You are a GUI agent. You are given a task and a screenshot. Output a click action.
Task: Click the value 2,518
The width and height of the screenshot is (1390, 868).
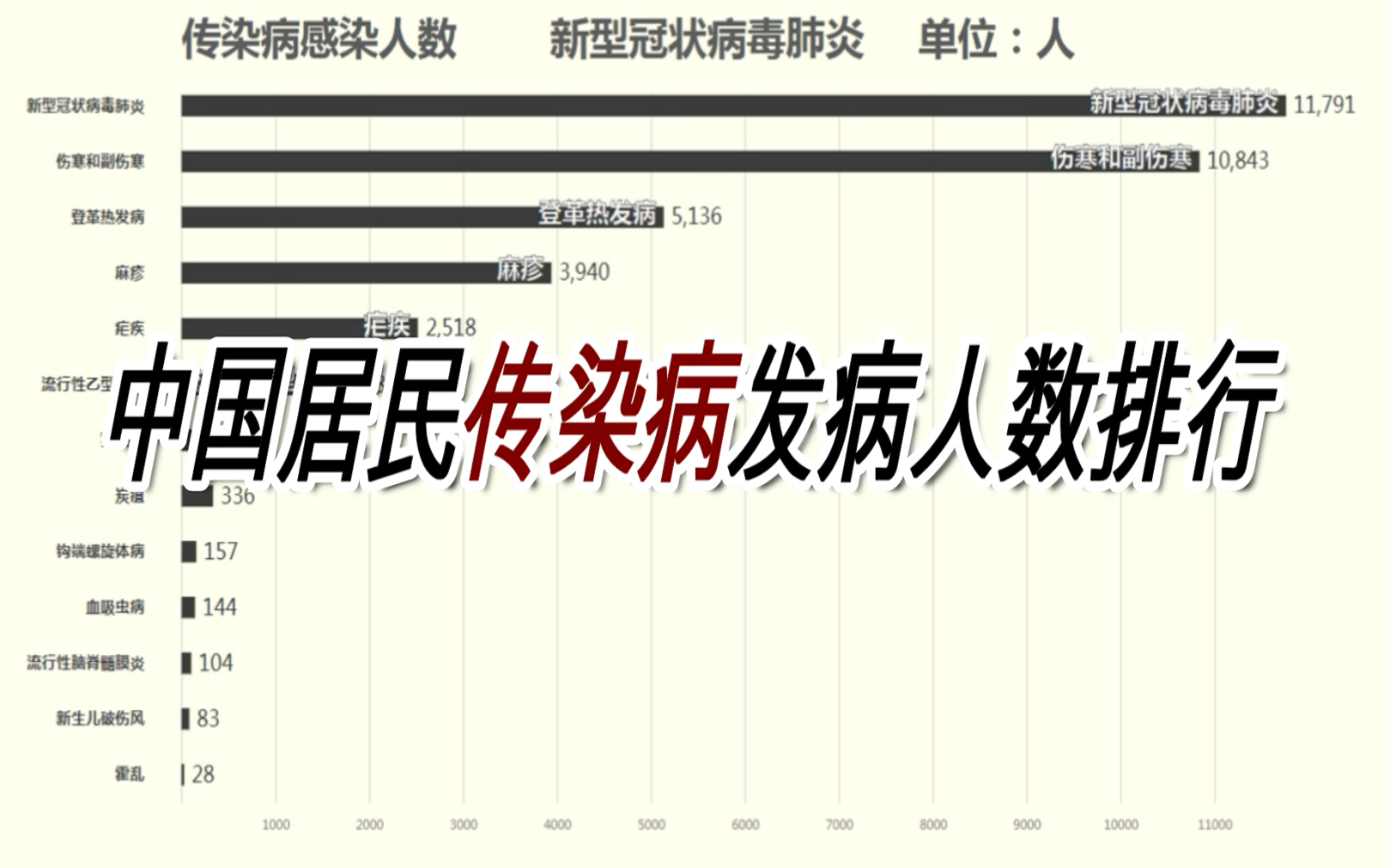click(x=451, y=327)
